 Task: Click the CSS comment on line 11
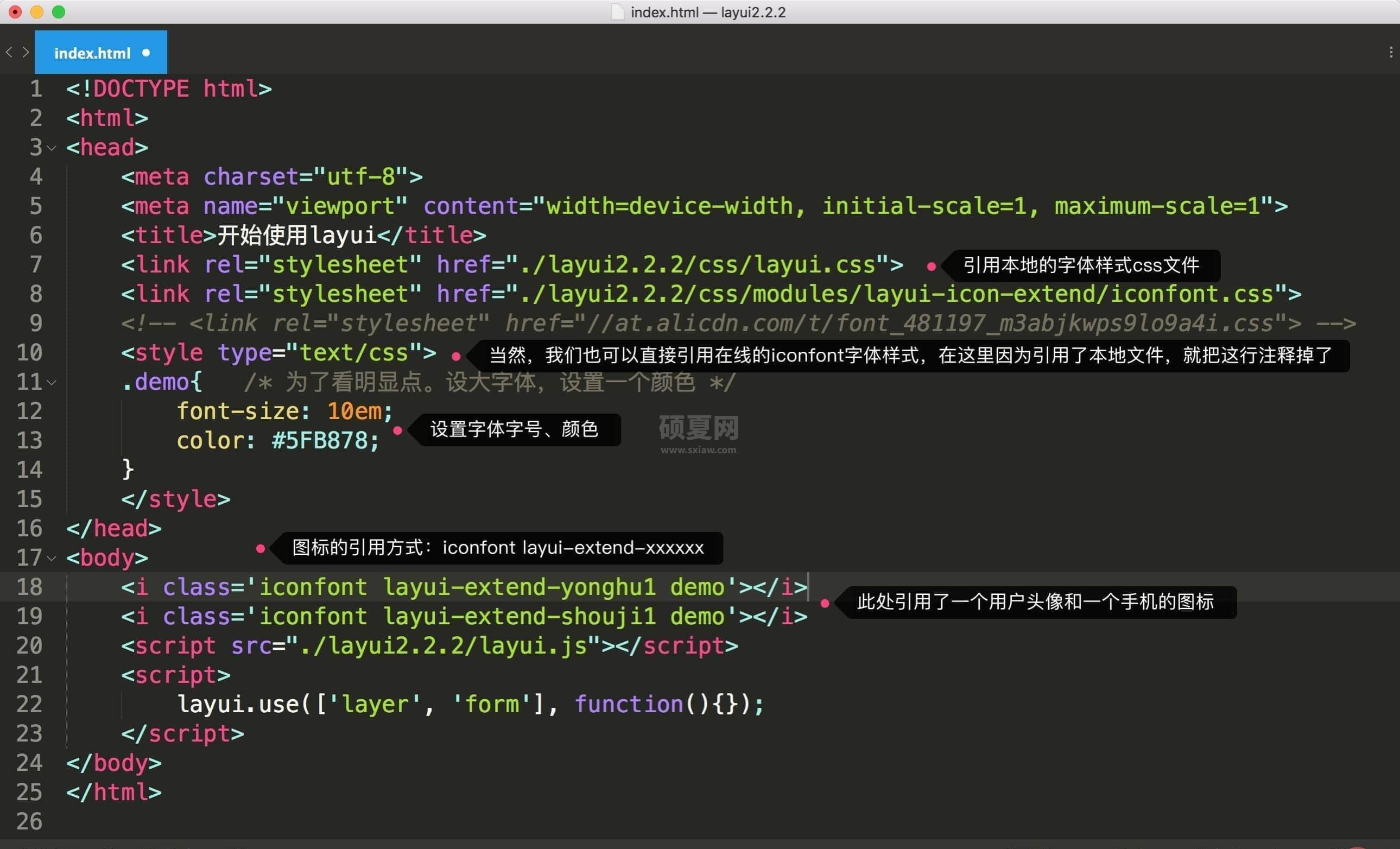(x=490, y=382)
